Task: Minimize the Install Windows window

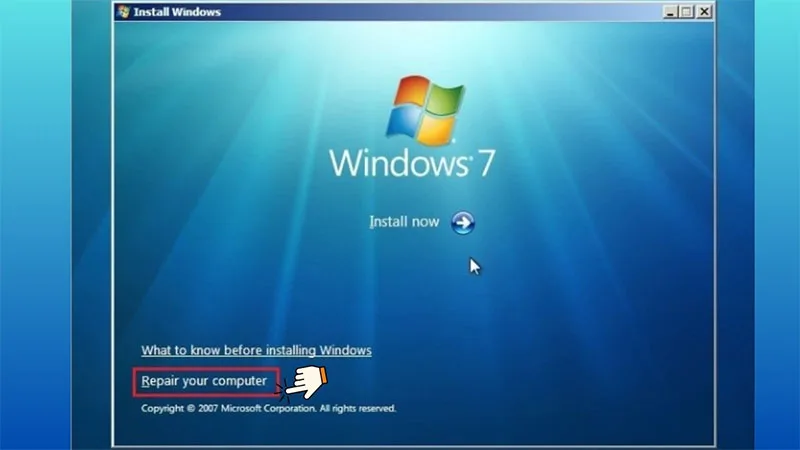Action: tap(670, 12)
